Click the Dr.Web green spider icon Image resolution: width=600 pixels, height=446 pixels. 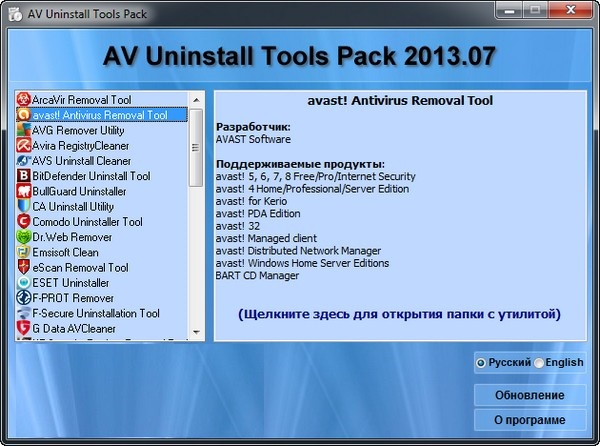[23, 237]
